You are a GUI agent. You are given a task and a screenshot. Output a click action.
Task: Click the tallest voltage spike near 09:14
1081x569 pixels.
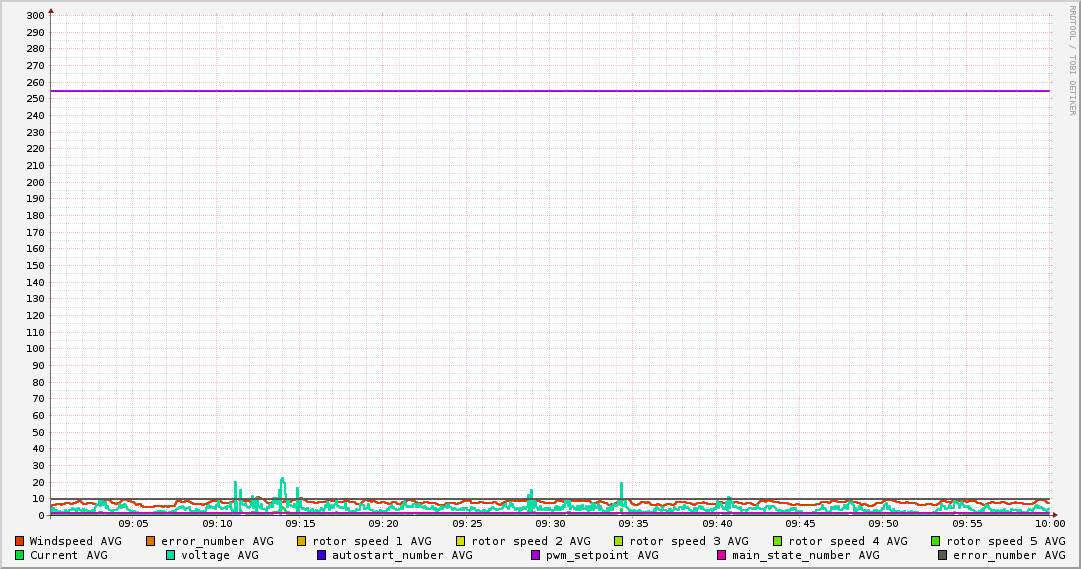(x=283, y=480)
